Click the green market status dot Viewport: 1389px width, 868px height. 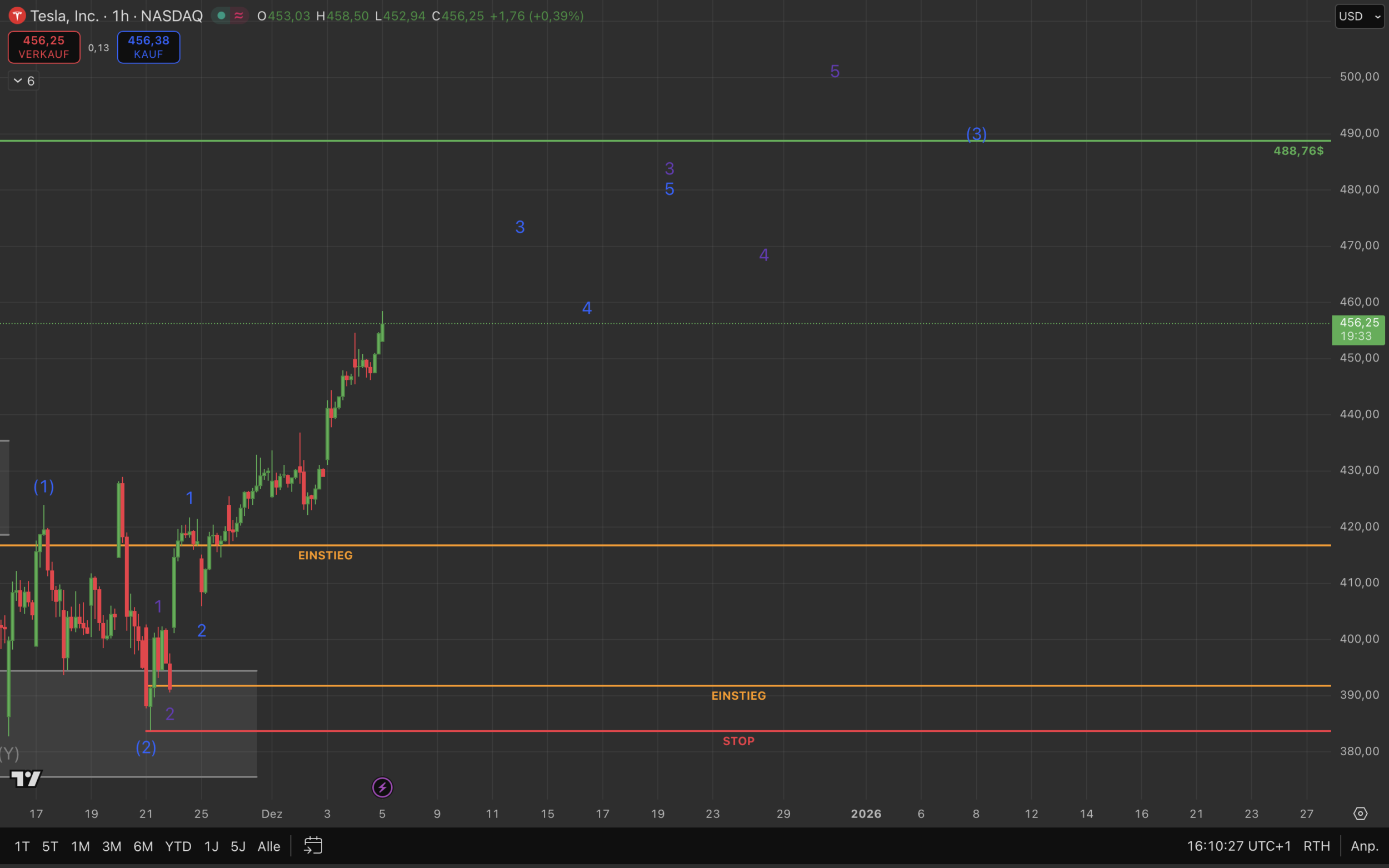click(x=221, y=16)
